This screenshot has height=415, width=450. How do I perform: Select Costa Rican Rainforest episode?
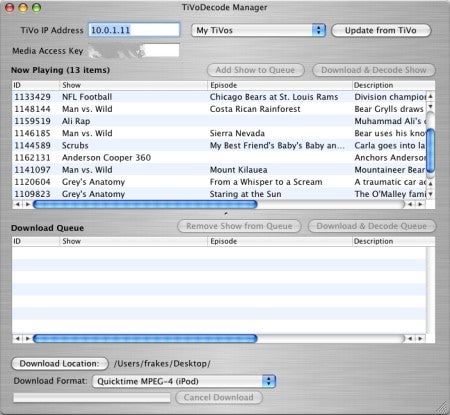[x=255, y=109]
